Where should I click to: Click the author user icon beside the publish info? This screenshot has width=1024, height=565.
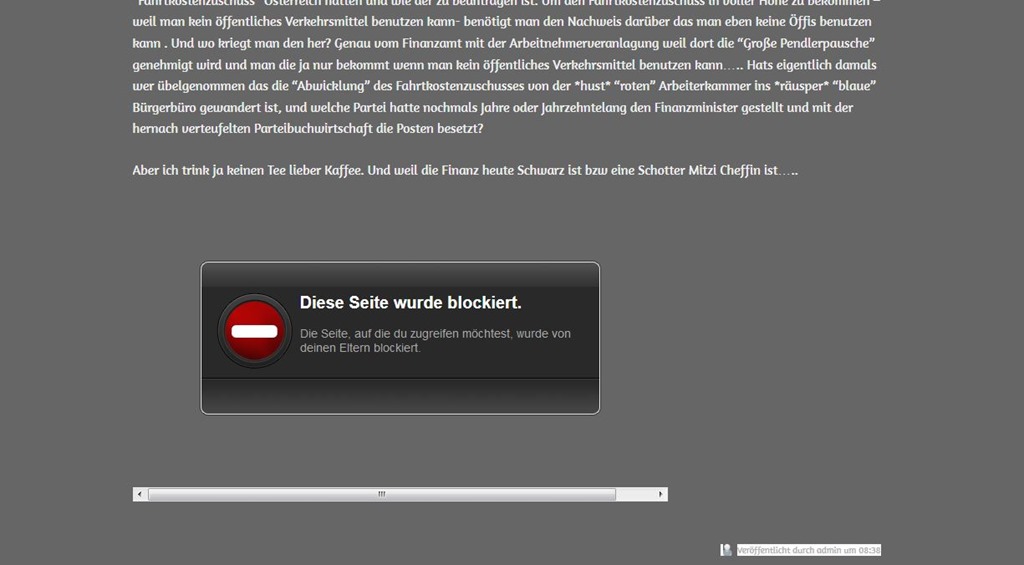[726, 550]
